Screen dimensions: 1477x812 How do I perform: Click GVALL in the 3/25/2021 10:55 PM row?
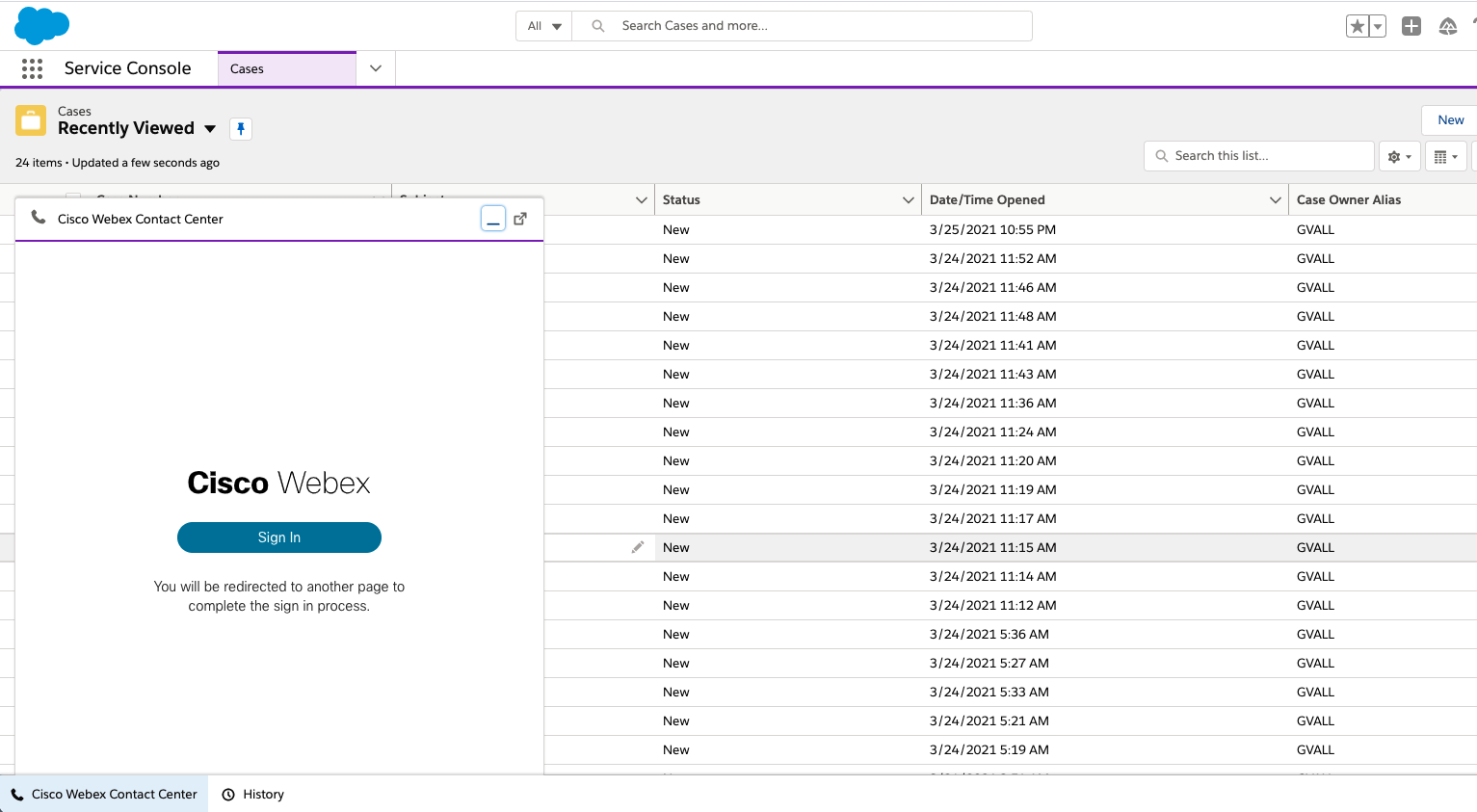1315,230
